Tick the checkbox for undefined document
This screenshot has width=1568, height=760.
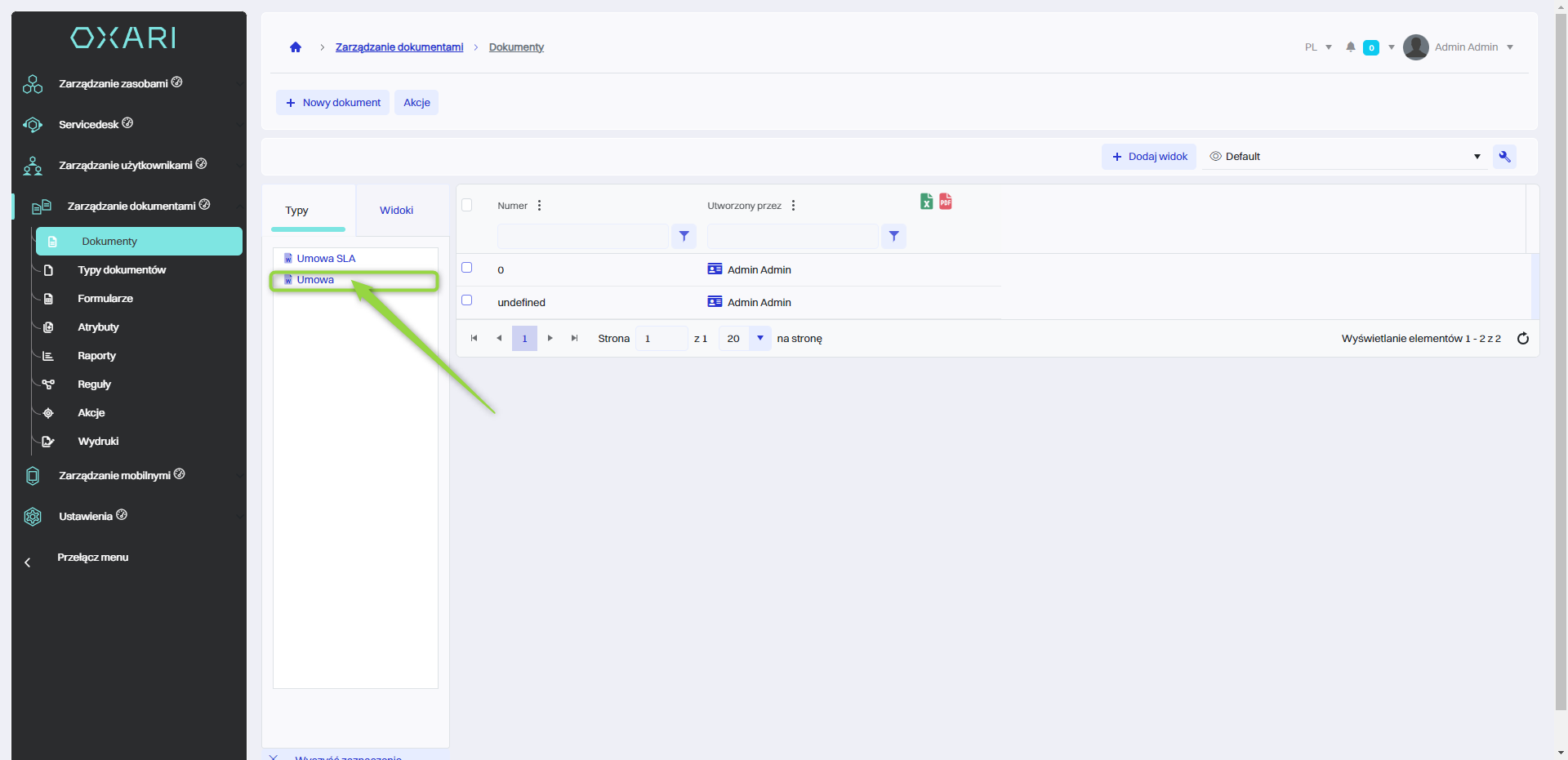(x=467, y=300)
